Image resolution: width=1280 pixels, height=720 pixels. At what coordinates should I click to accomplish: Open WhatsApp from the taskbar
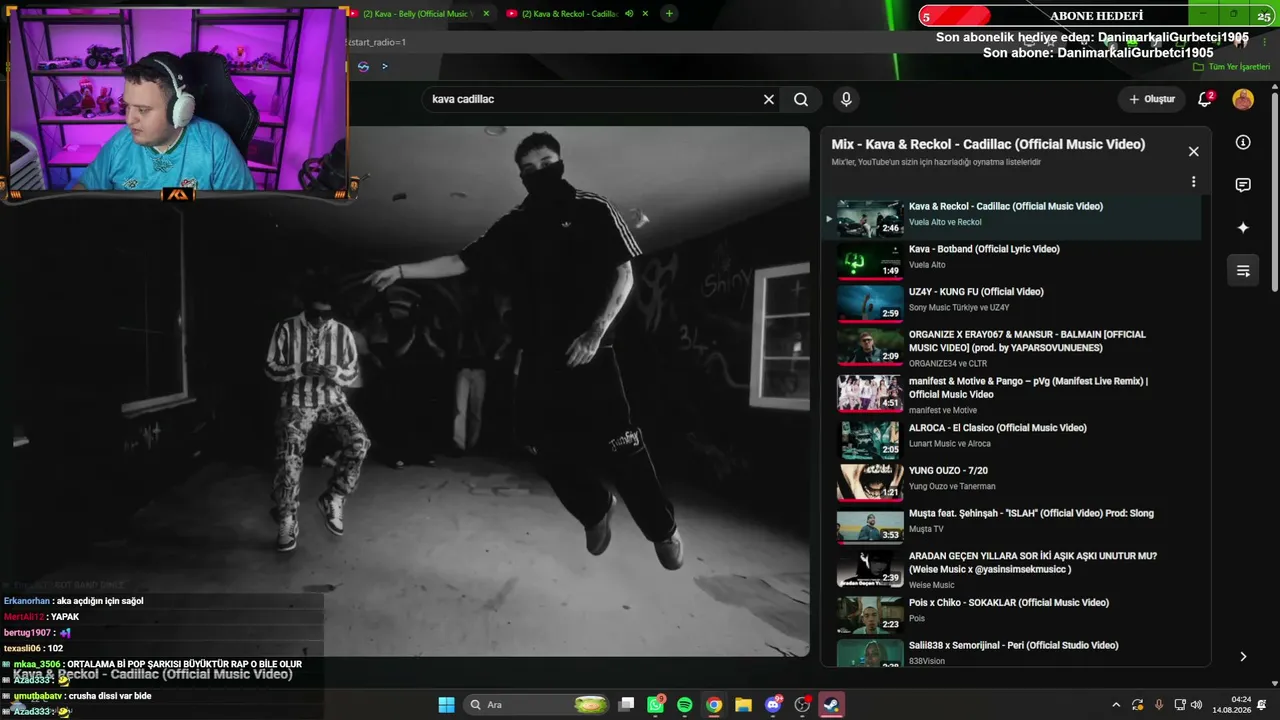point(656,705)
